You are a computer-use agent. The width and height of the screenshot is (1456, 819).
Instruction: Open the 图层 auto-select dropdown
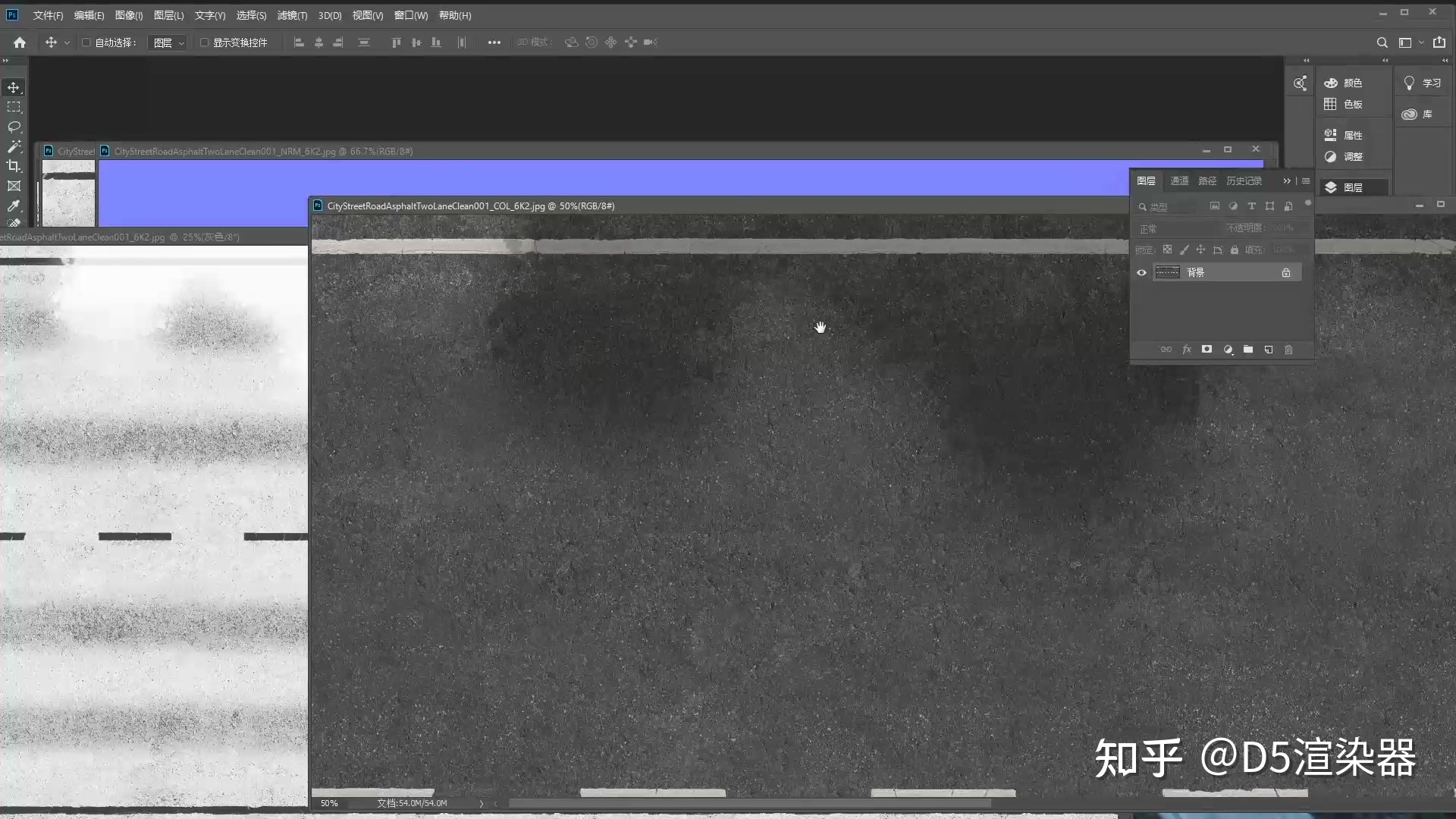(x=168, y=42)
